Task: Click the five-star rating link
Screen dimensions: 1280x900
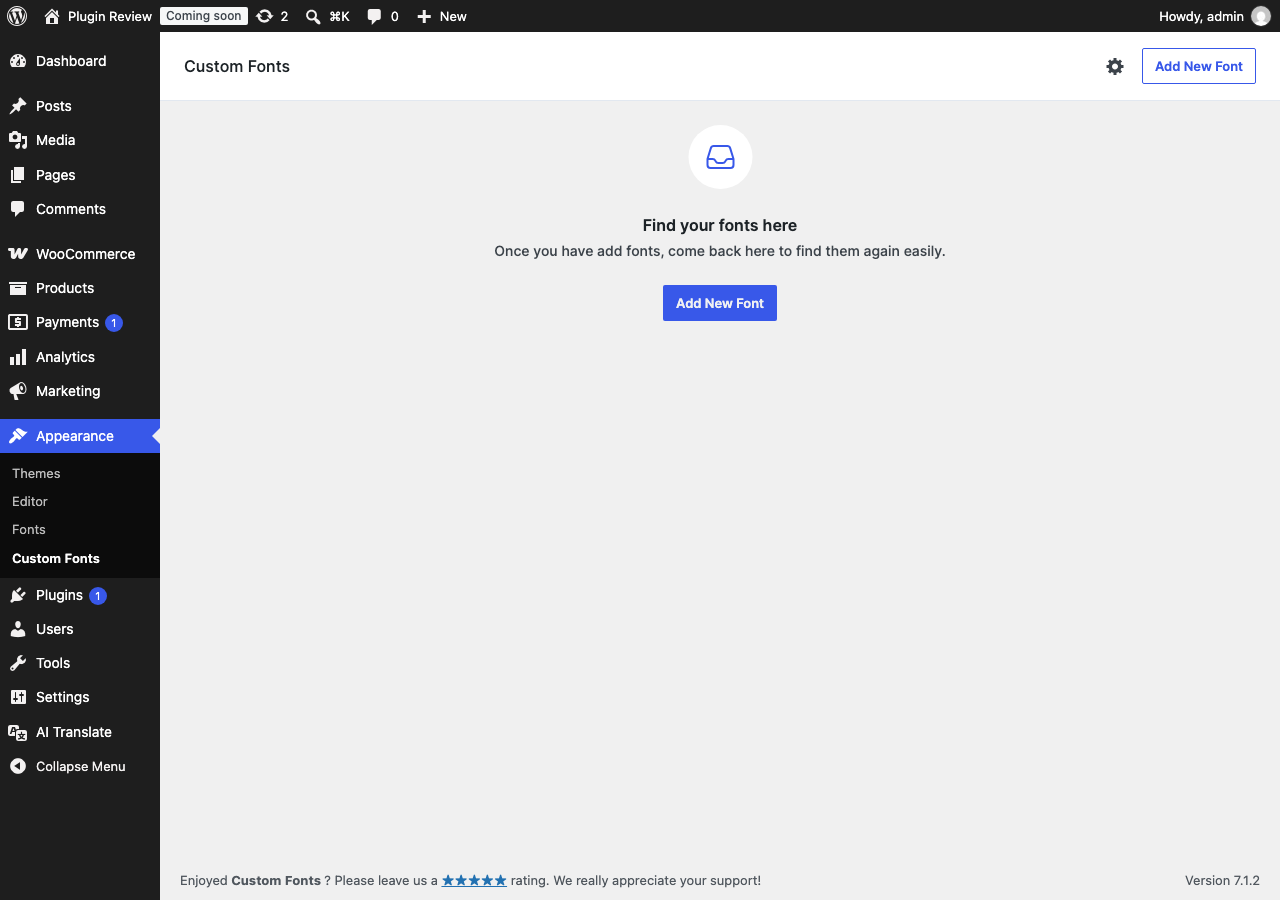Action: pos(474,880)
